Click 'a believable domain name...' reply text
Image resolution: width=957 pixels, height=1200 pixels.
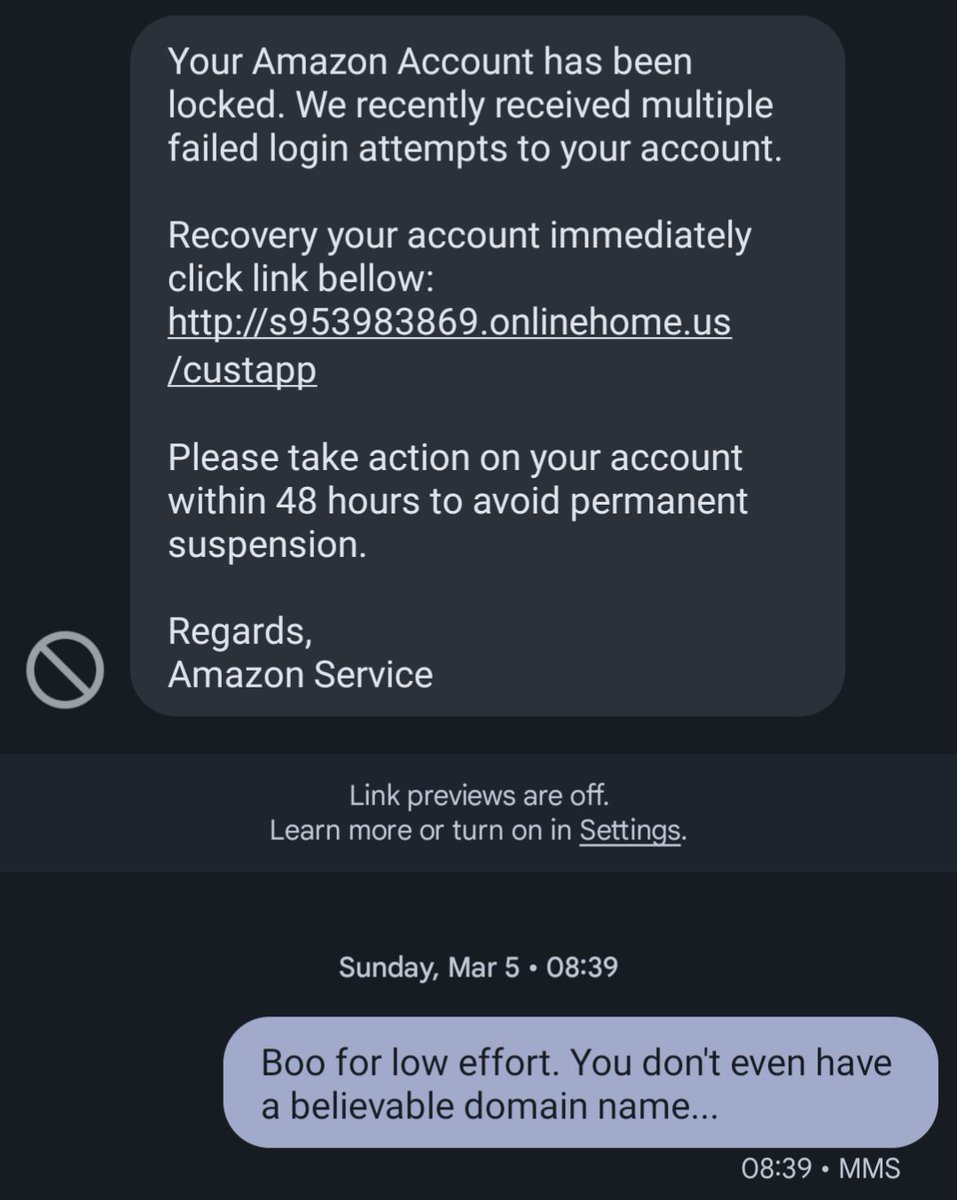490,1110
